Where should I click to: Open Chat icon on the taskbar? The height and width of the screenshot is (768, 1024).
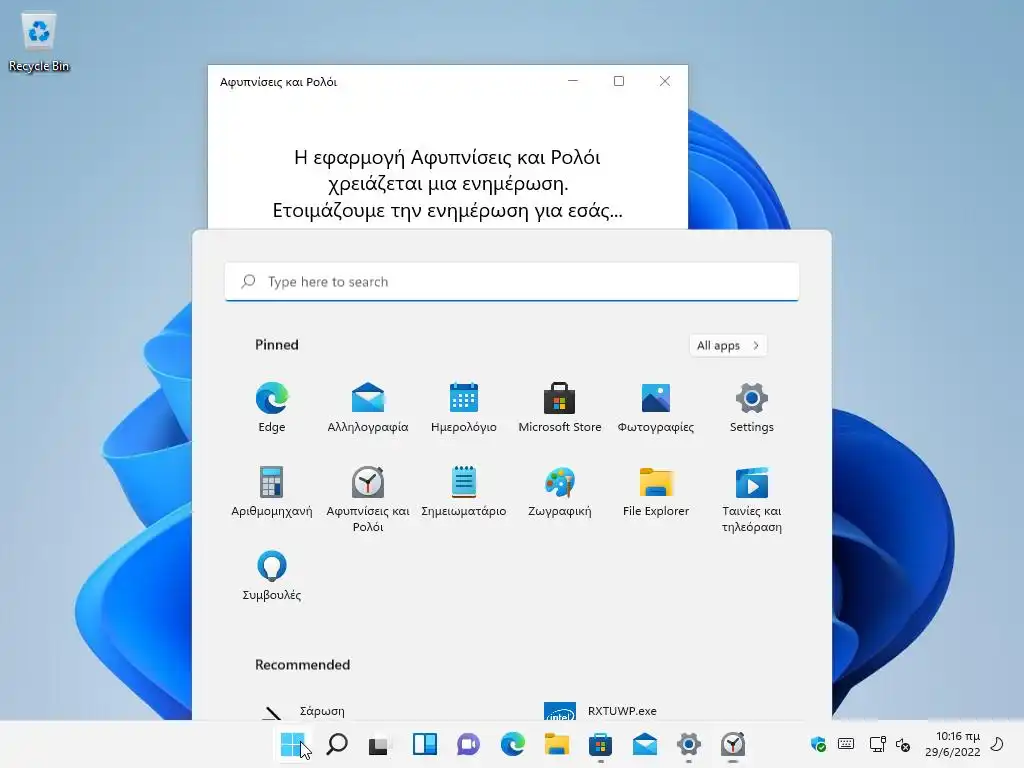(468, 744)
